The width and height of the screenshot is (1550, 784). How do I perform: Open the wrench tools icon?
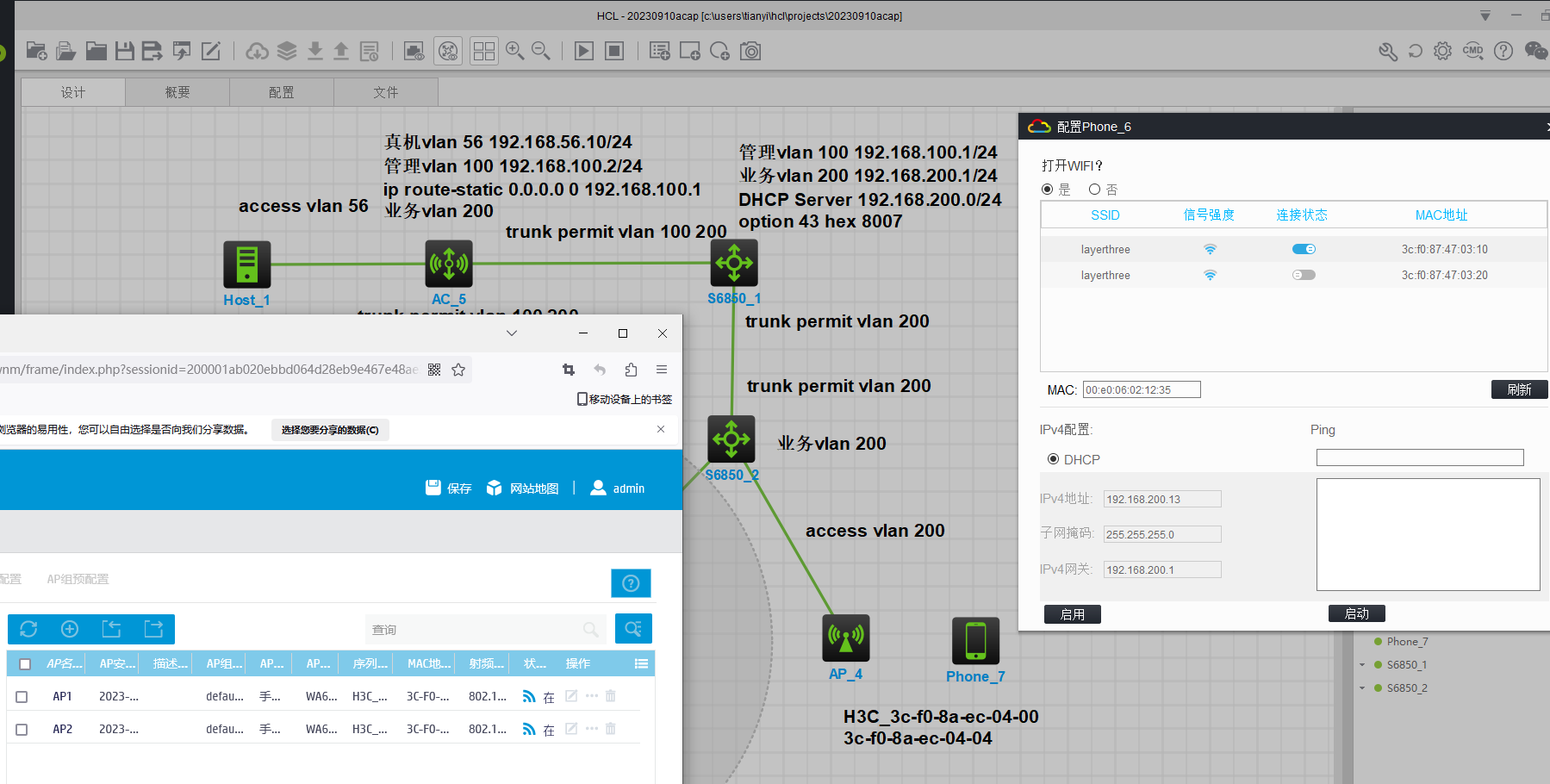1388,52
